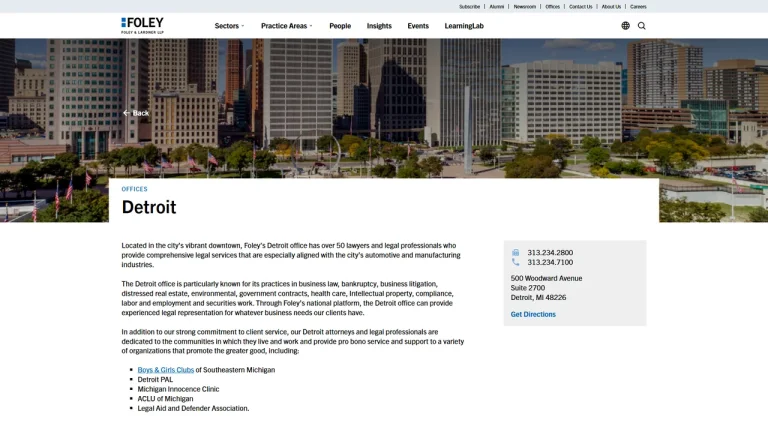Screen dimensions: 768x432
Task: Click the Detroit PAL list item
Action: click(155, 380)
